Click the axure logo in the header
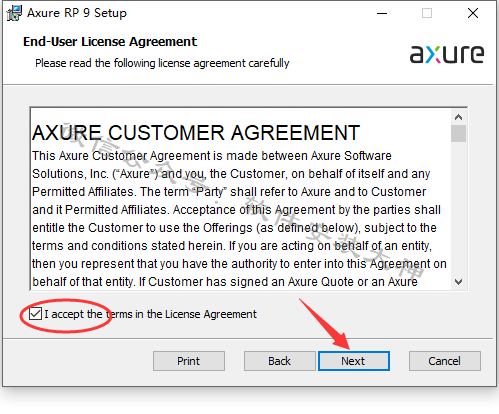 click(447, 54)
